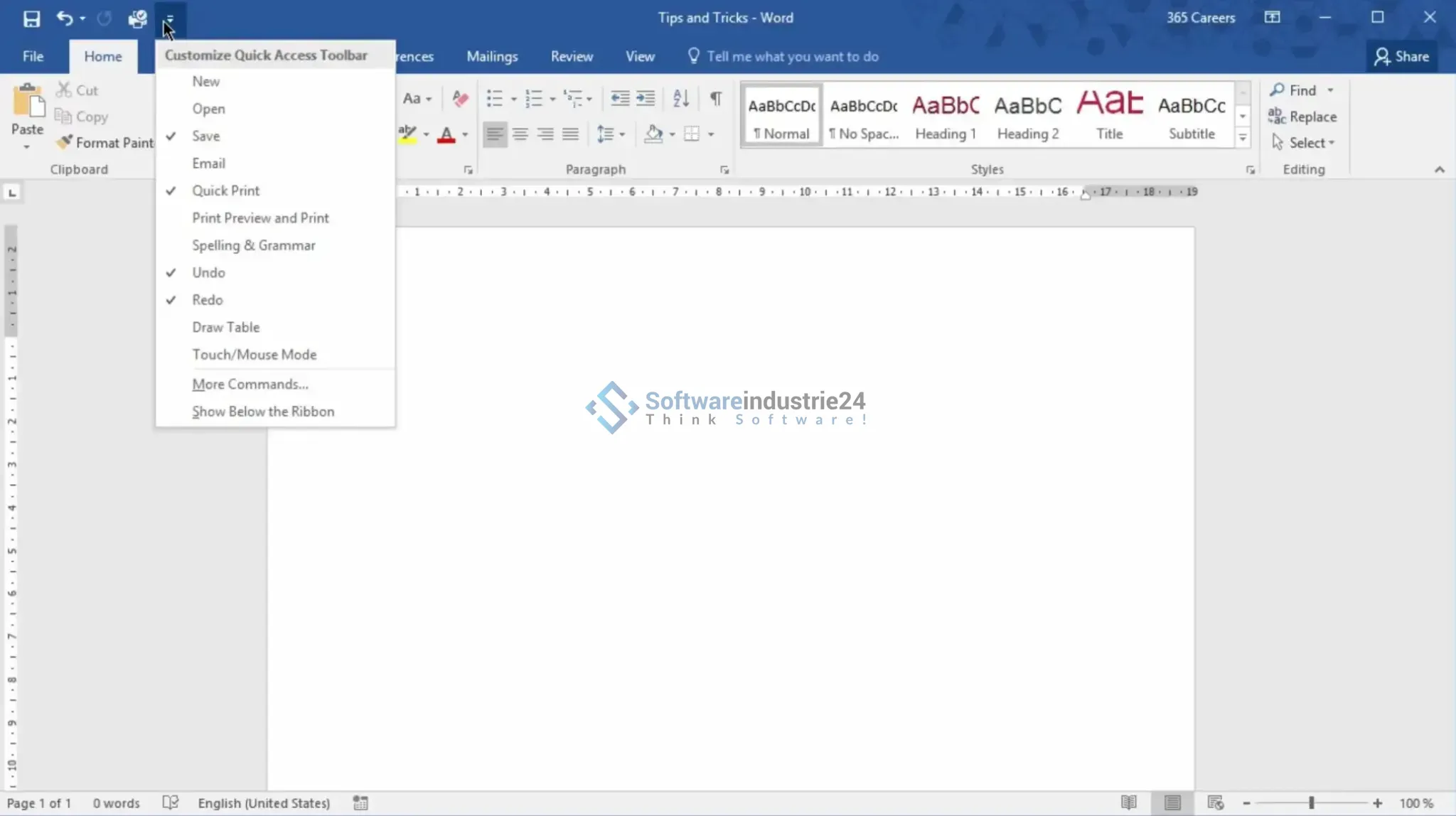Image resolution: width=1456 pixels, height=816 pixels.
Task: Enable Spelling & Grammar in customize menu
Action: coord(253,245)
